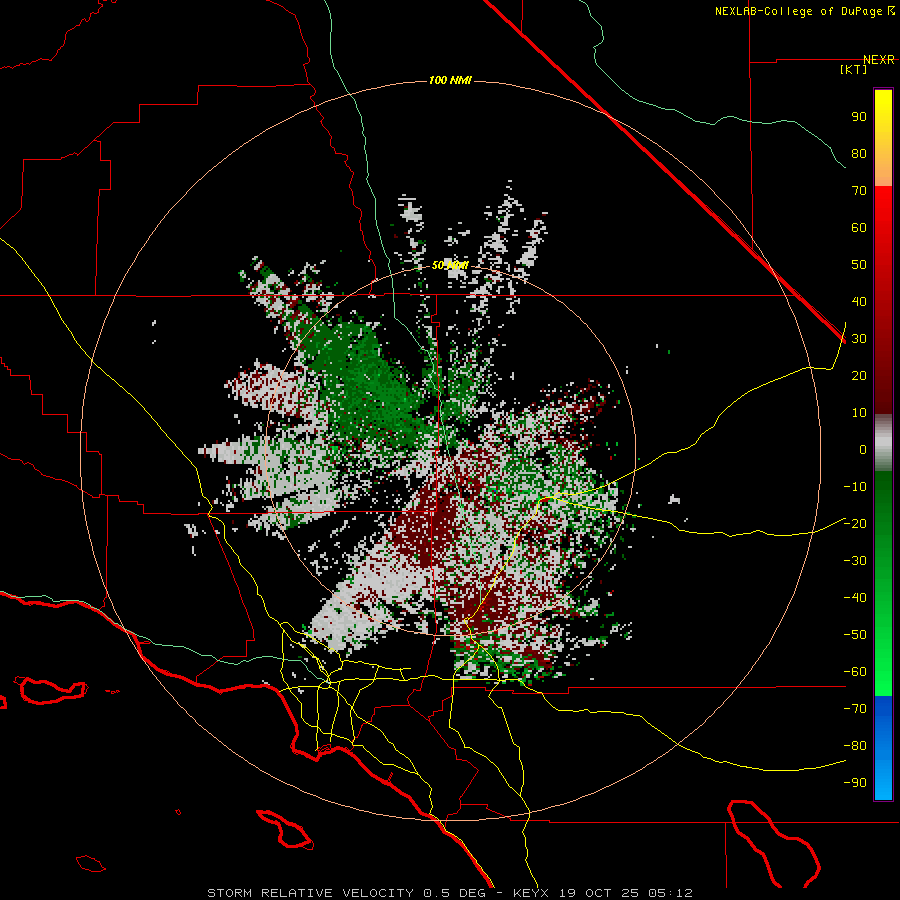Click the 50 NMI range ring label
Screen dimensions: 900x900
click(450, 265)
